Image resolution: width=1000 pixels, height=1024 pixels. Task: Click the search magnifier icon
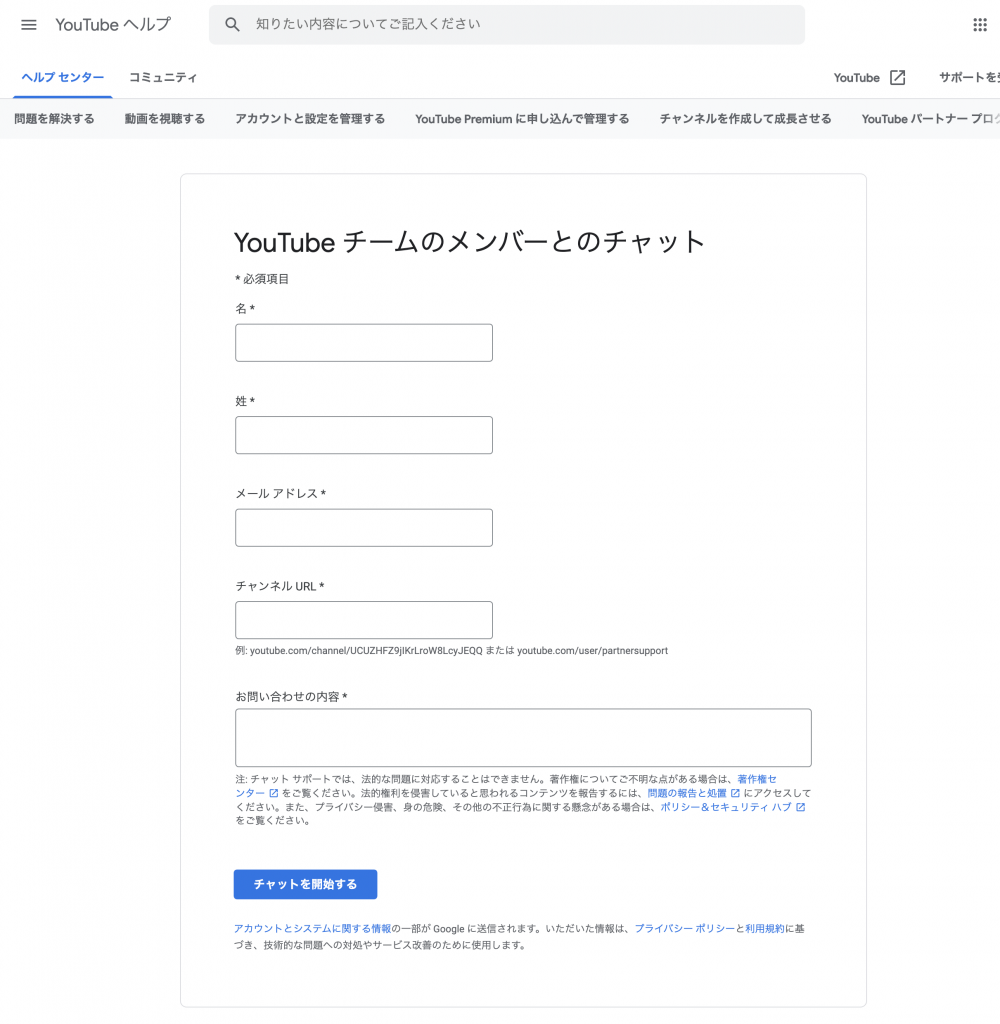[232, 25]
